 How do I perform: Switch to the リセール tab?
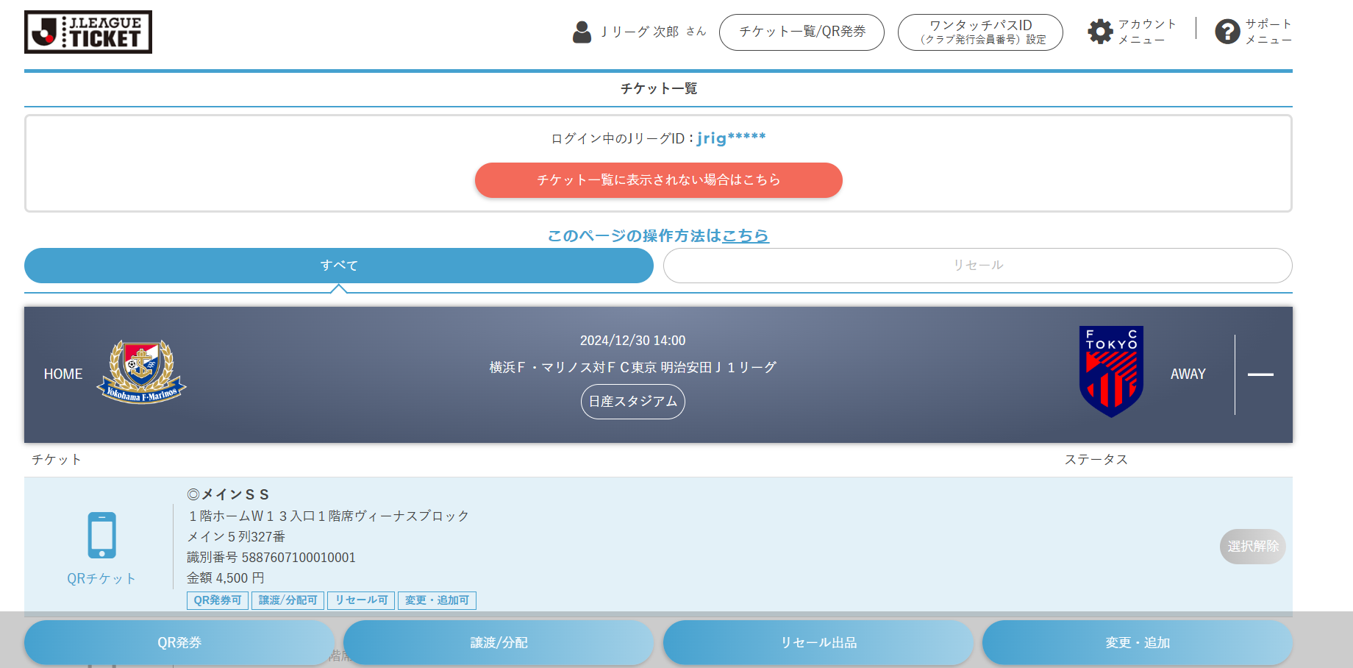pyautogui.click(x=978, y=266)
